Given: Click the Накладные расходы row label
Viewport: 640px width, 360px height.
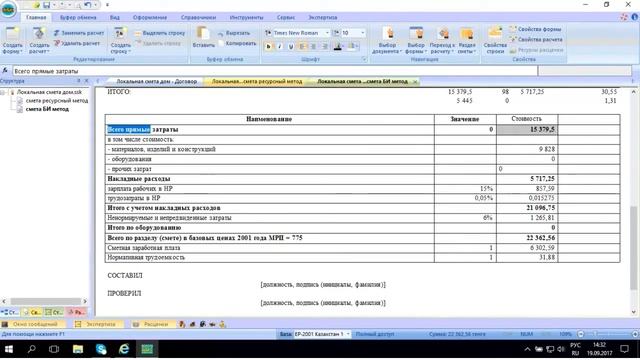Looking at the screenshot, I should (x=138, y=179).
